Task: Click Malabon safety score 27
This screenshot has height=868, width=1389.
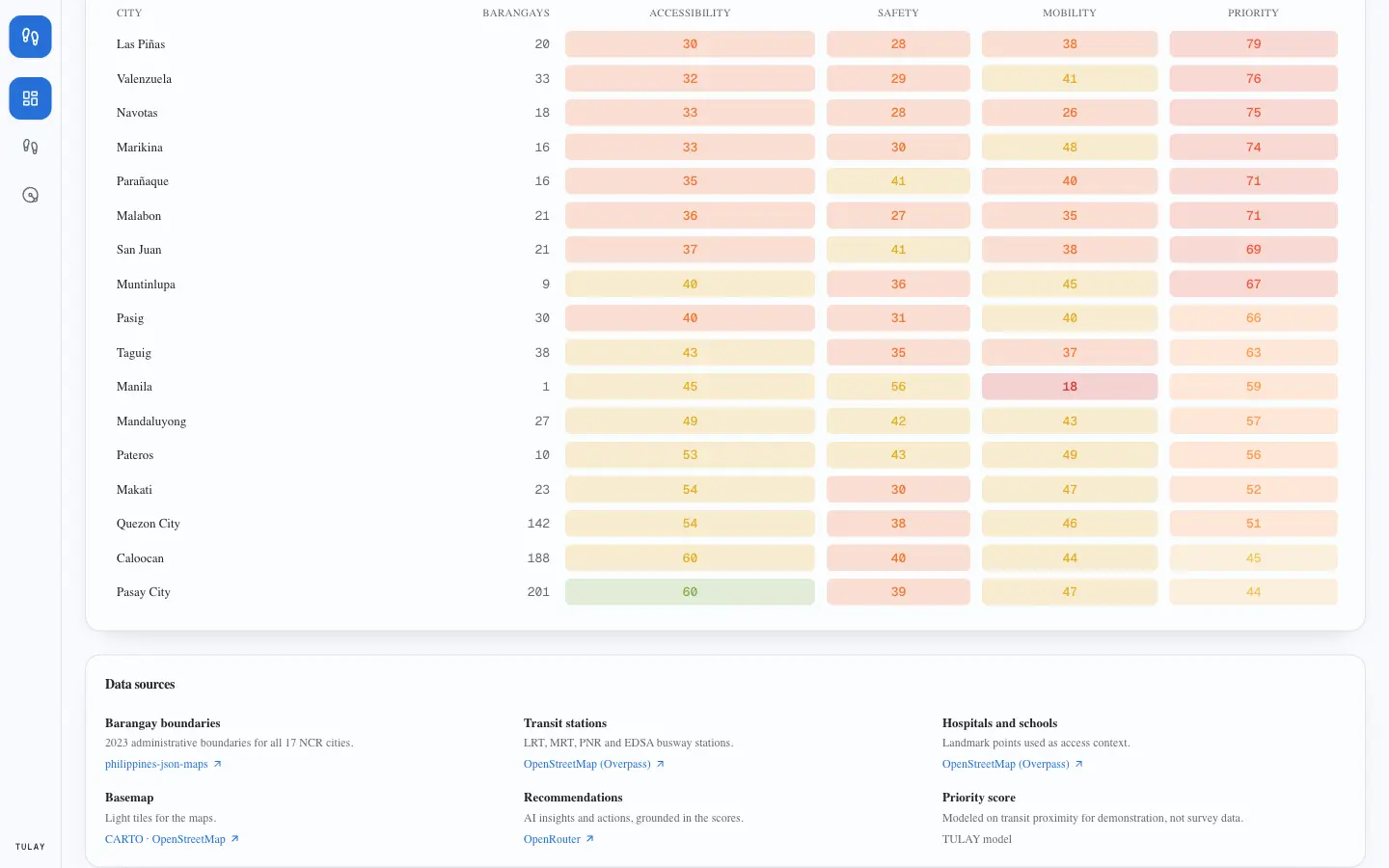Action: [898, 216]
